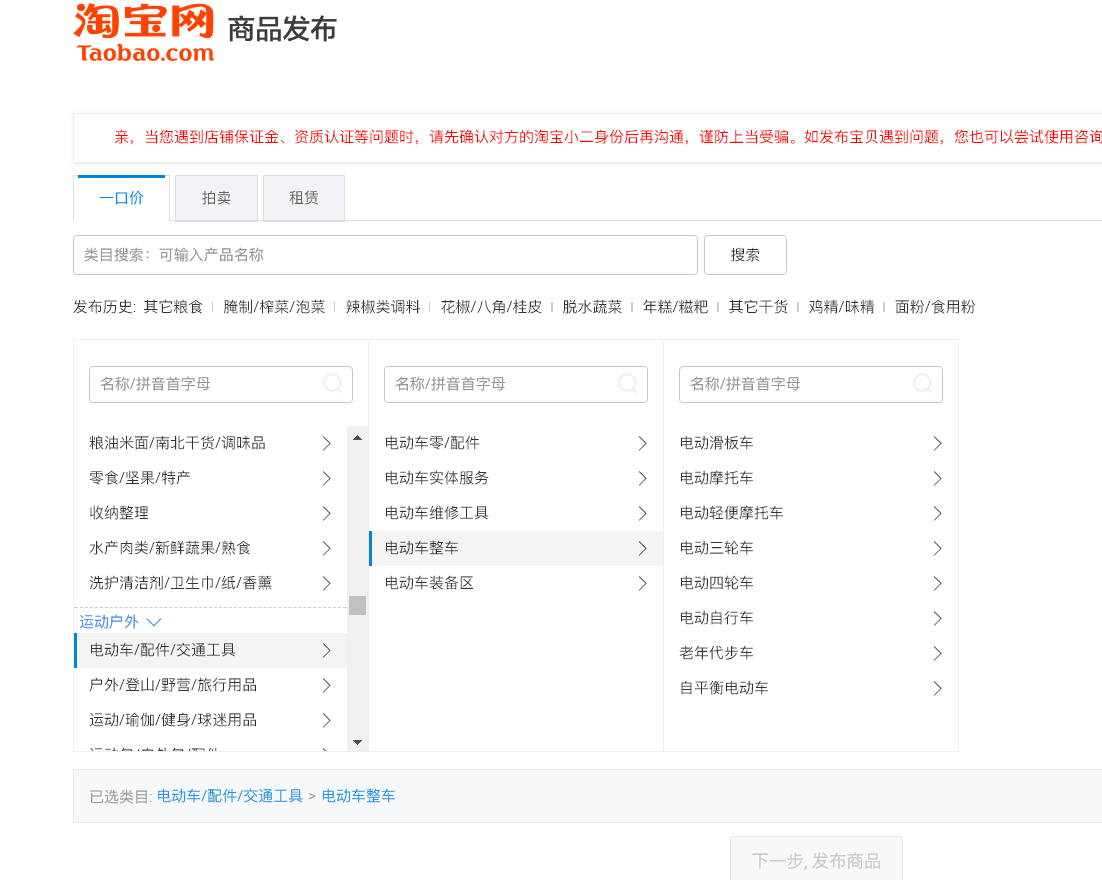Open history category 年糕/糍粑
This screenshot has width=1102, height=880.
pos(675,307)
